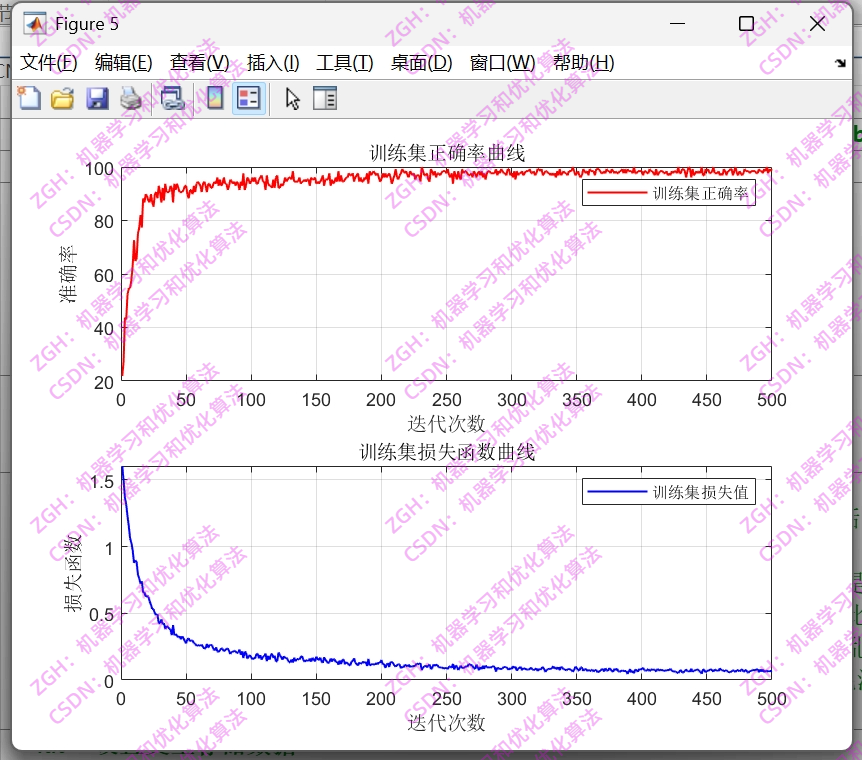This screenshot has height=760, width=862.
Task: Open a saved figure using the folder icon
Action: pyautogui.click(x=63, y=98)
